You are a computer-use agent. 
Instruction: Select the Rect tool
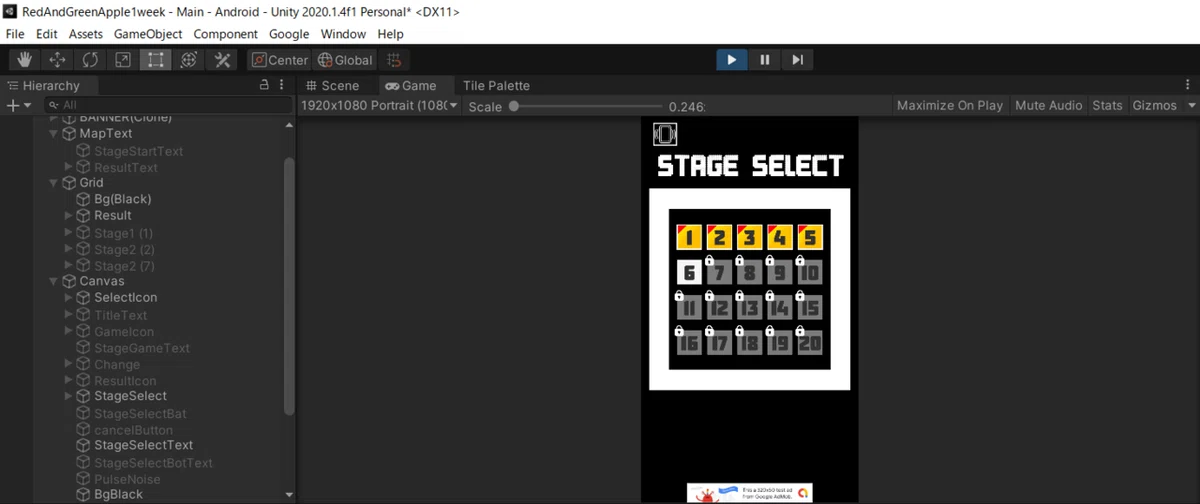(x=155, y=60)
